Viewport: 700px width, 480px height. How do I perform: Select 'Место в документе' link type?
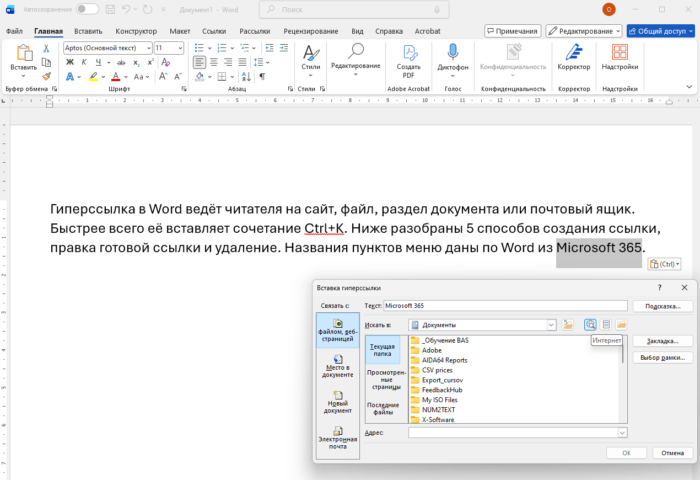[x=338, y=366]
